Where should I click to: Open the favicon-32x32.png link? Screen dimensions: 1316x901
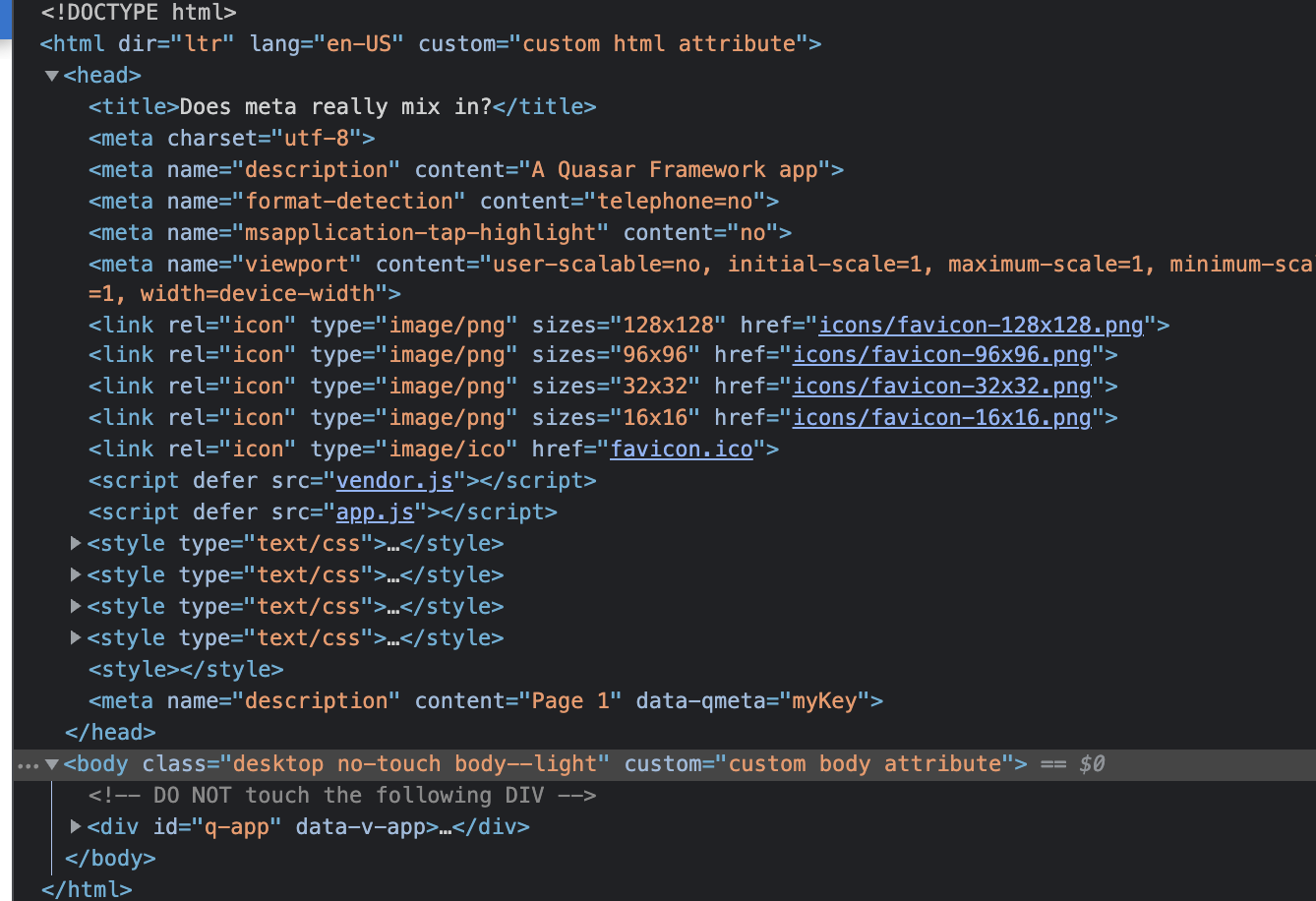pyautogui.click(x=942, y=387)
